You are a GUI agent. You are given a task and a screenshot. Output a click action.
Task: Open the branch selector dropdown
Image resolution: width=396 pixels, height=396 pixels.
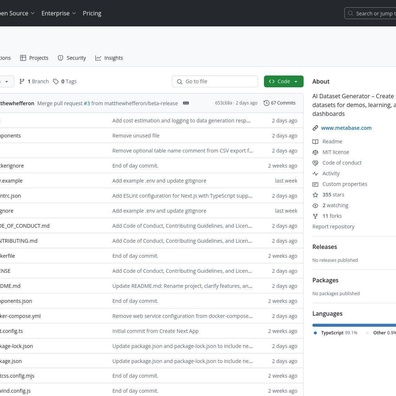click(6, 81)
